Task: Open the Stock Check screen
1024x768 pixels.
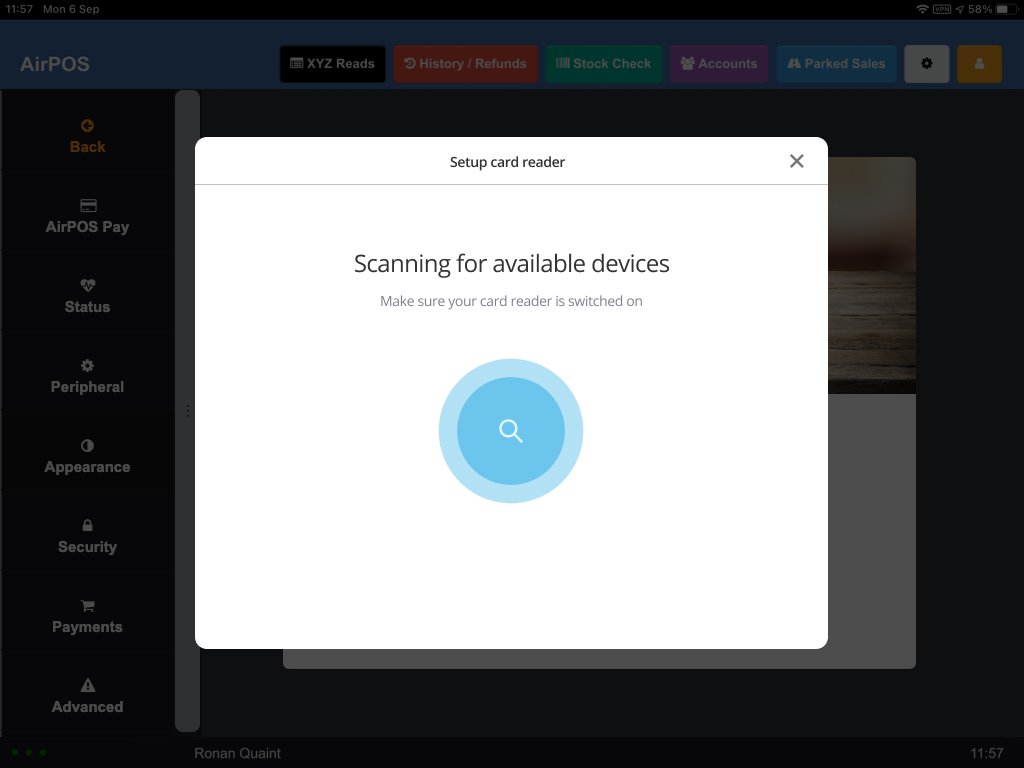Action: (x=603, y=64)
